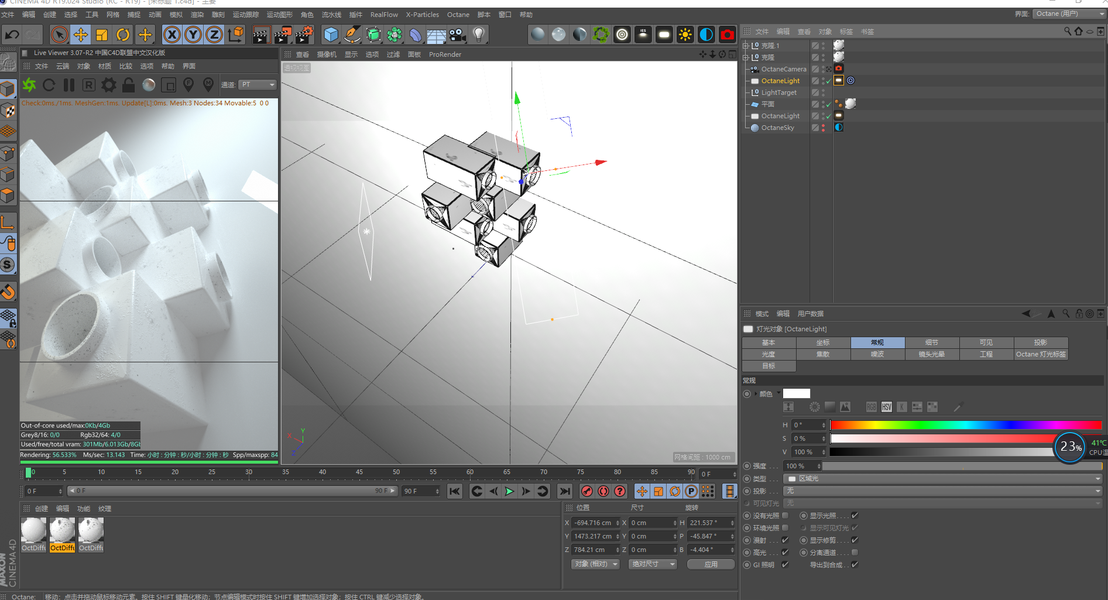
Task: Open the channel PT dropdown
Action: 257,85
